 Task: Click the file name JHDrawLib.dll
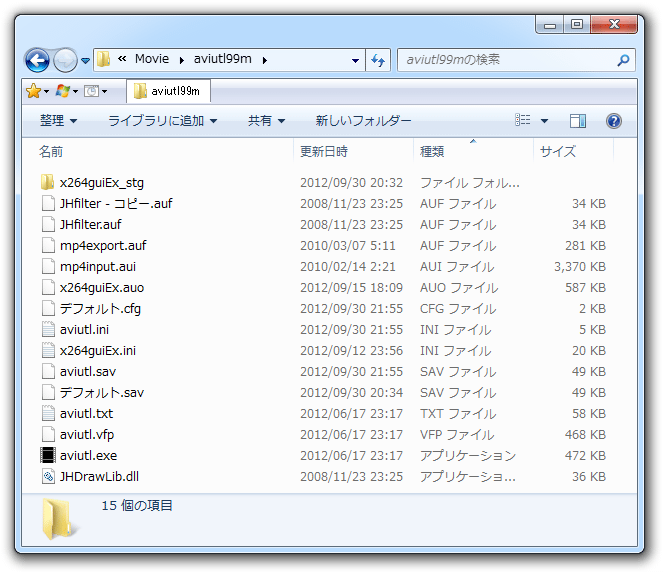pos(99,476)
